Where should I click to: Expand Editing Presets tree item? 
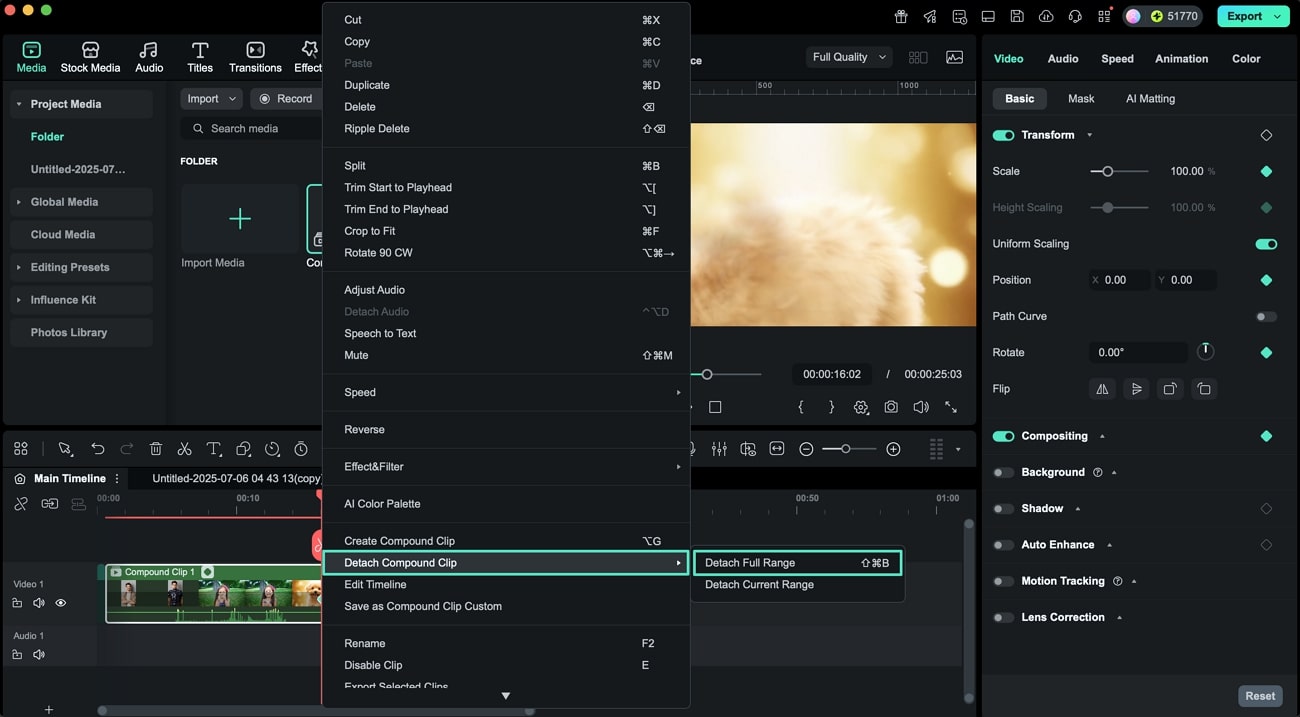coord(18,267)
